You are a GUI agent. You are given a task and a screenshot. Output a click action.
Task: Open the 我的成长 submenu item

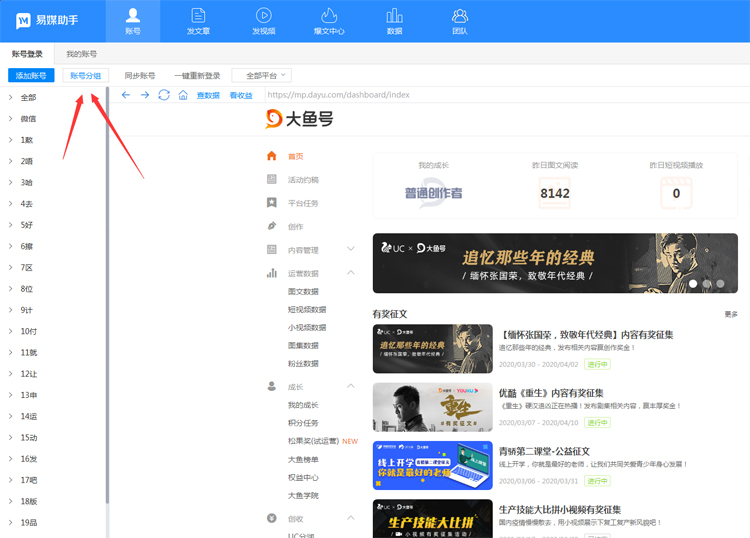point(303,405)
